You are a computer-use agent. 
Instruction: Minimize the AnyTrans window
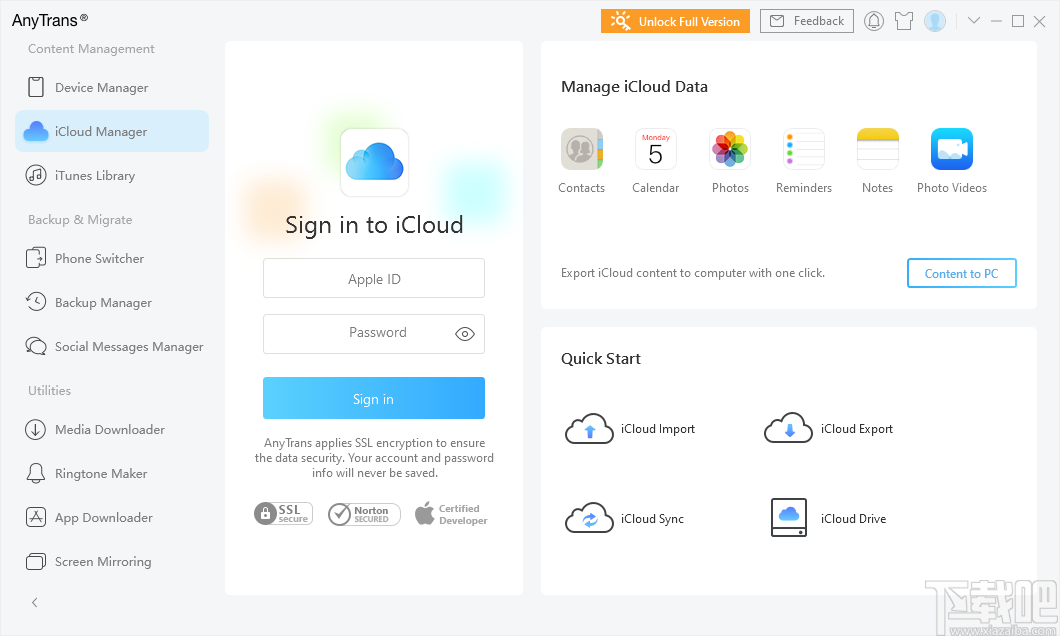996,21
